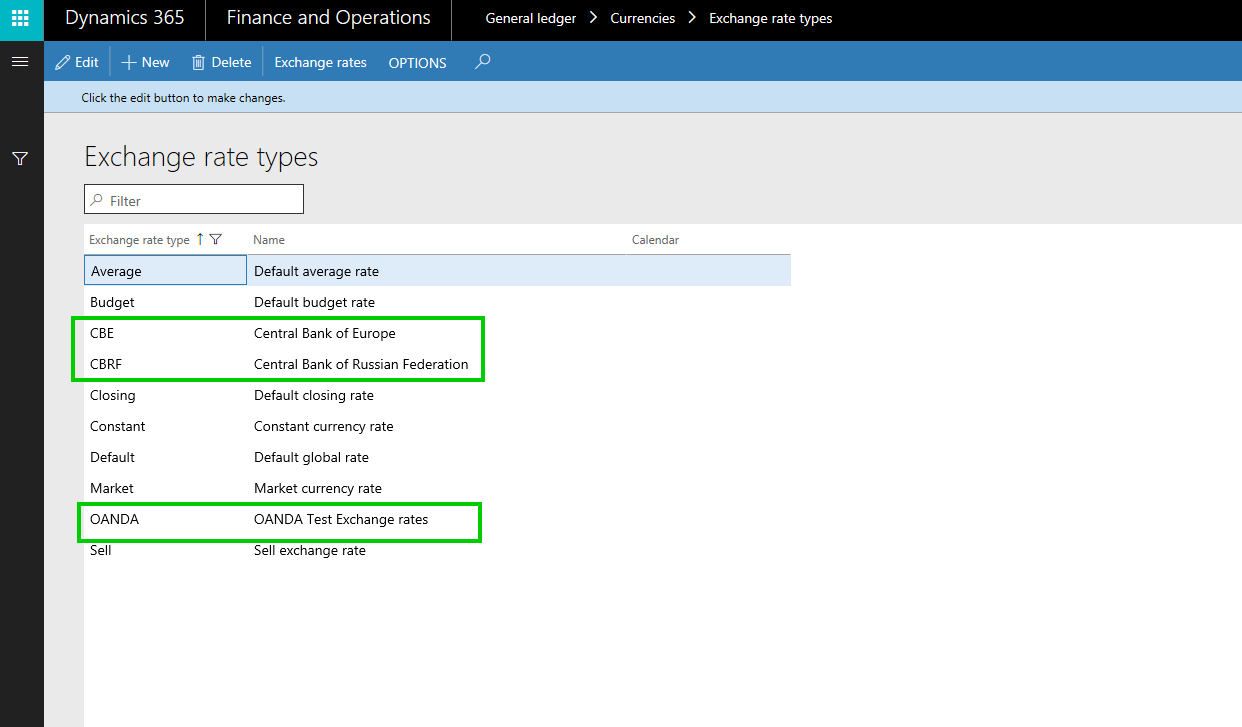Create a New exchange rate type
The image size is (1242, 727).
(146, 62)
